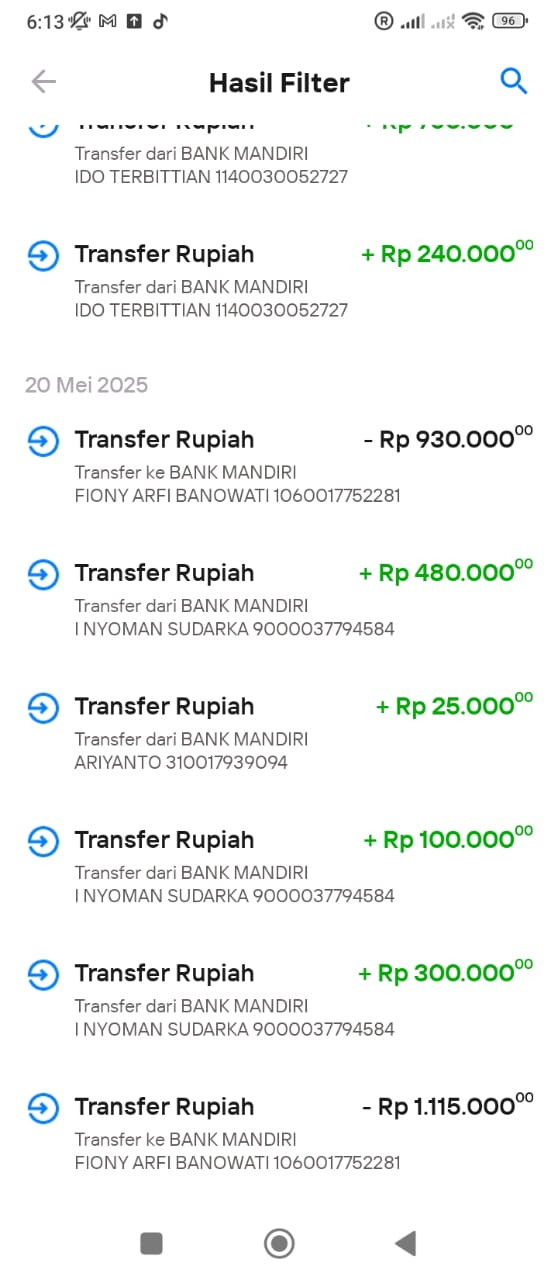Select the - Rp 1.115.000 amount
558x1280 pixels.
[x=447, y=1106]
